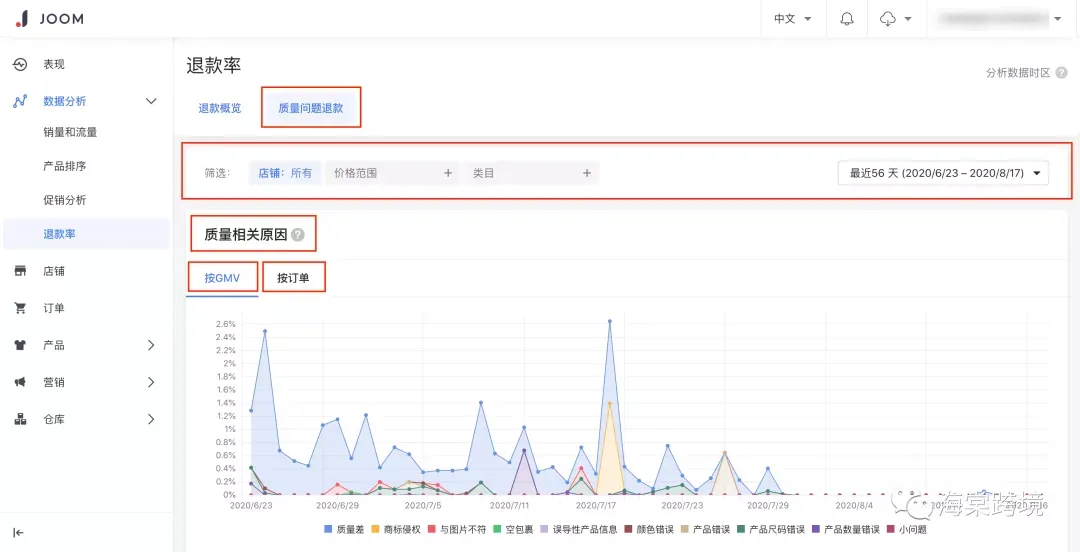This screenshot has height=552, width=1080.
Task: Click the 产品 shirt icon
Action: point(20,345)
